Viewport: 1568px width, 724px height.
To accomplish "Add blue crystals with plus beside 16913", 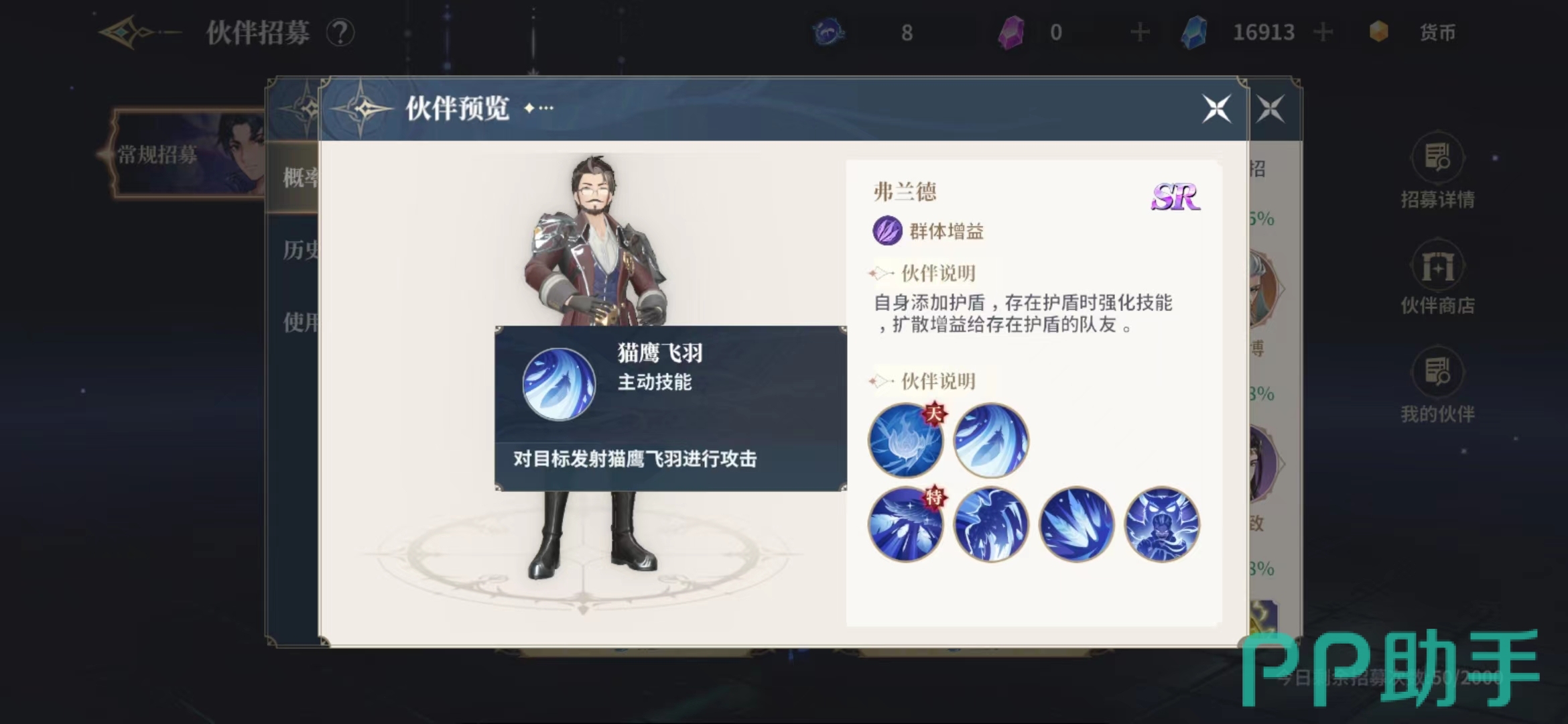I will click(1323, 32).
